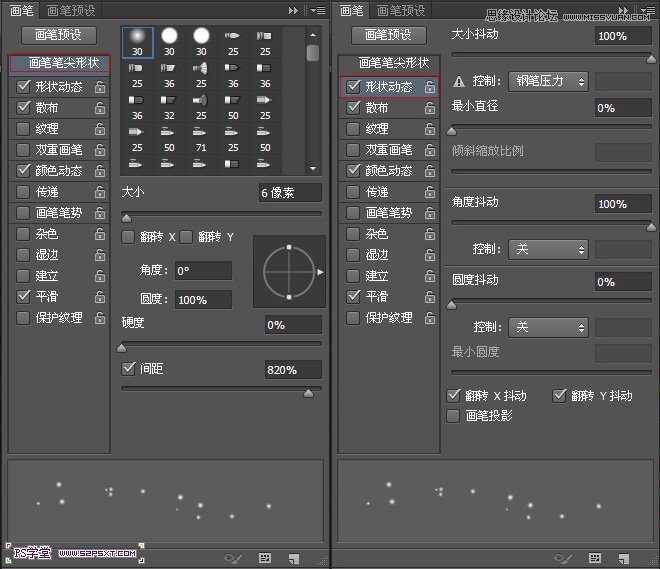Click lock icon beside 画笔笔势 in left panel
Viewport: 660px width, 569px height.
tap(100, 213)
